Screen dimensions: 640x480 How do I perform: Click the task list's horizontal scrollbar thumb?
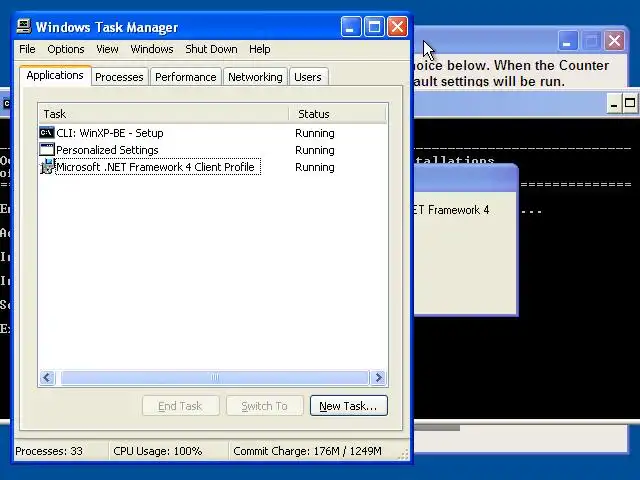click(215, 378)
